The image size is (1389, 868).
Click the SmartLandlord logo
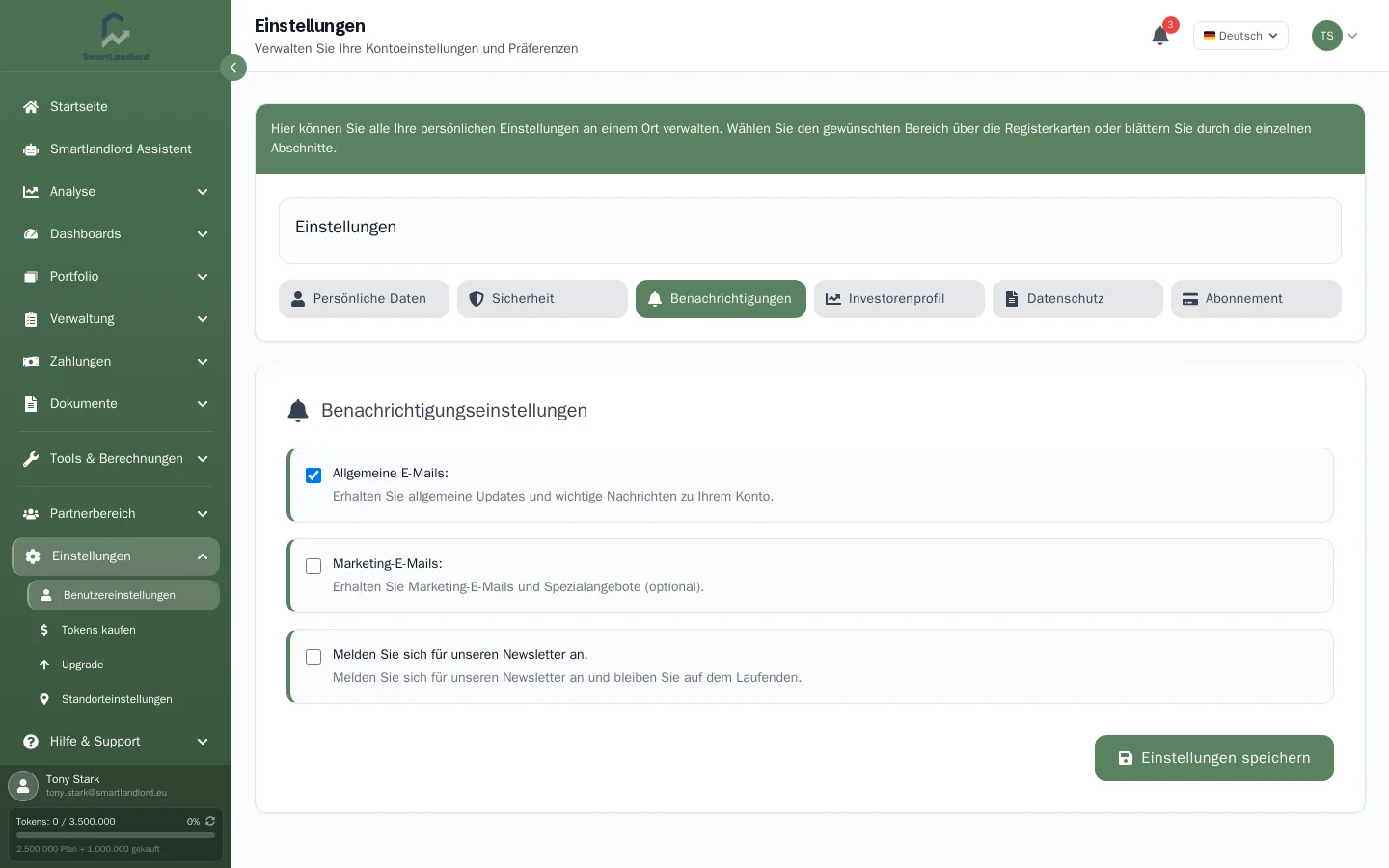click(x=116, y=37)
